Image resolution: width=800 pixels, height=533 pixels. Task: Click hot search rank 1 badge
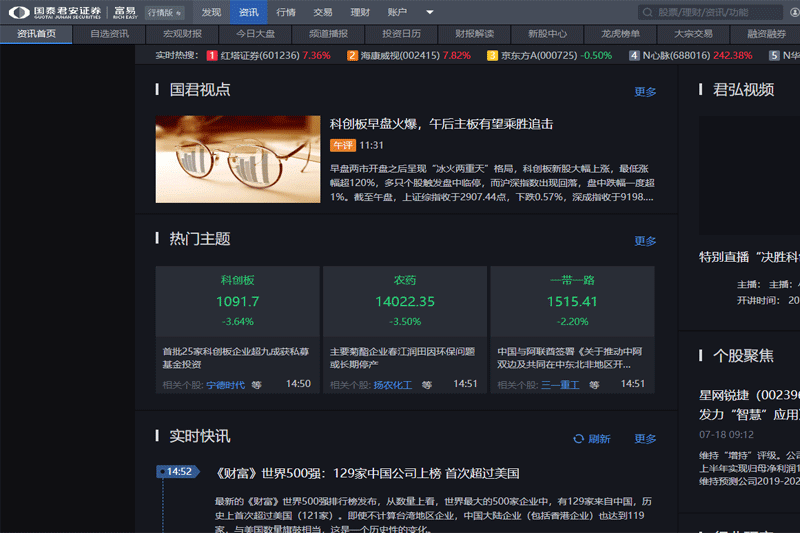[x=212, y=56]
